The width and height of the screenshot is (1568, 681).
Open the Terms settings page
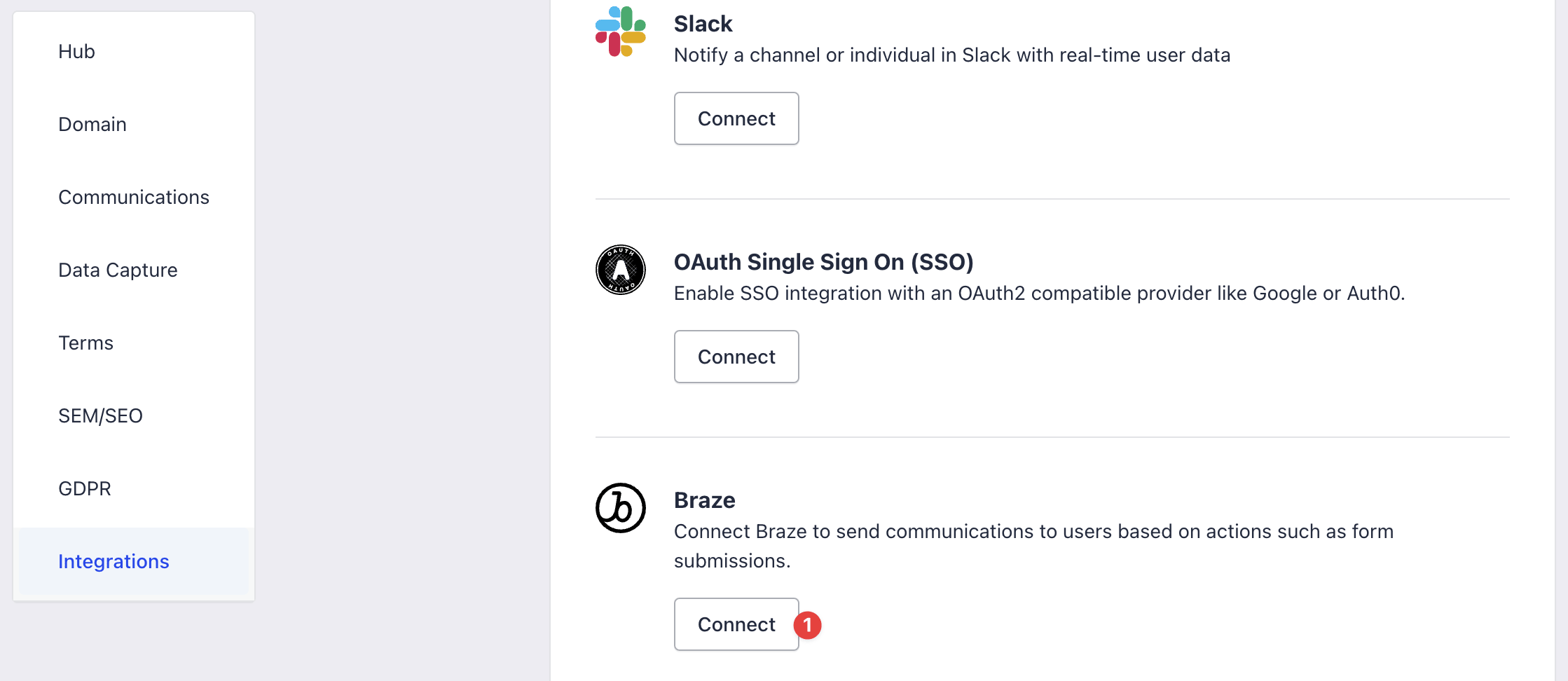point(133,343)
